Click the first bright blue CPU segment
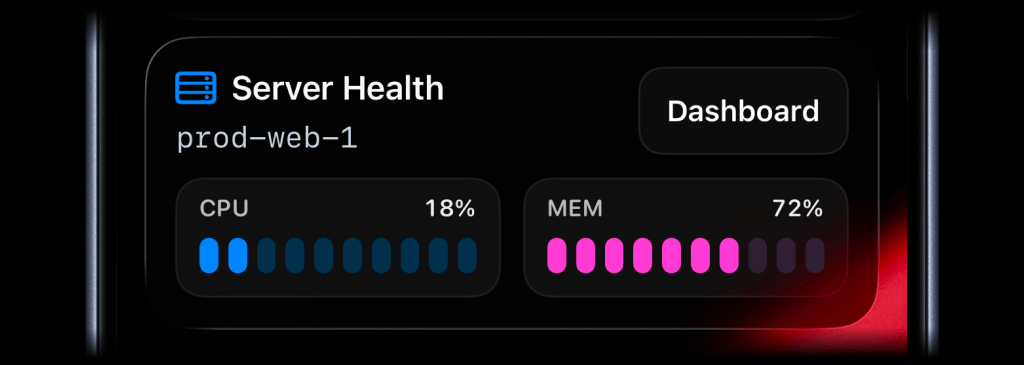 [209, 255]
